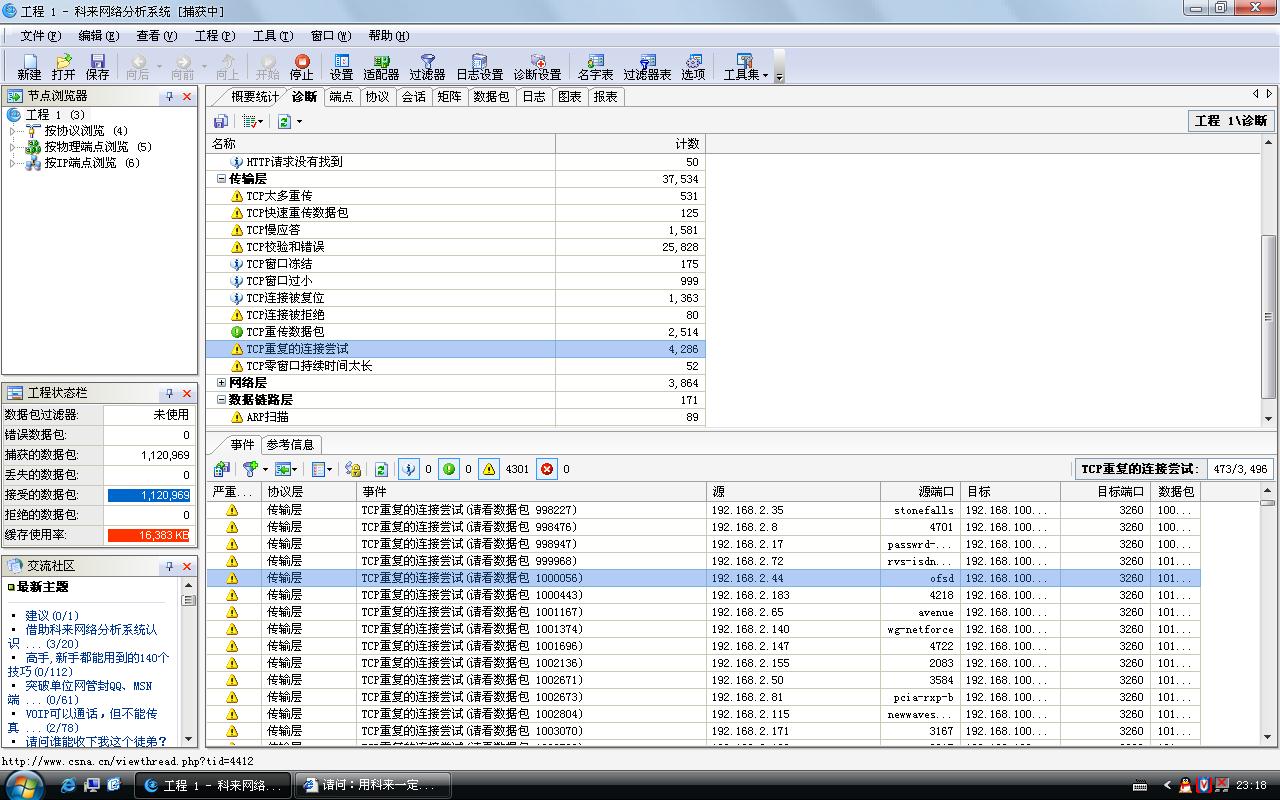The width and height of the screenshot is (1280, 800).
Task: Click the Options (选项) toolbar icon
Action: click(693, 67)
